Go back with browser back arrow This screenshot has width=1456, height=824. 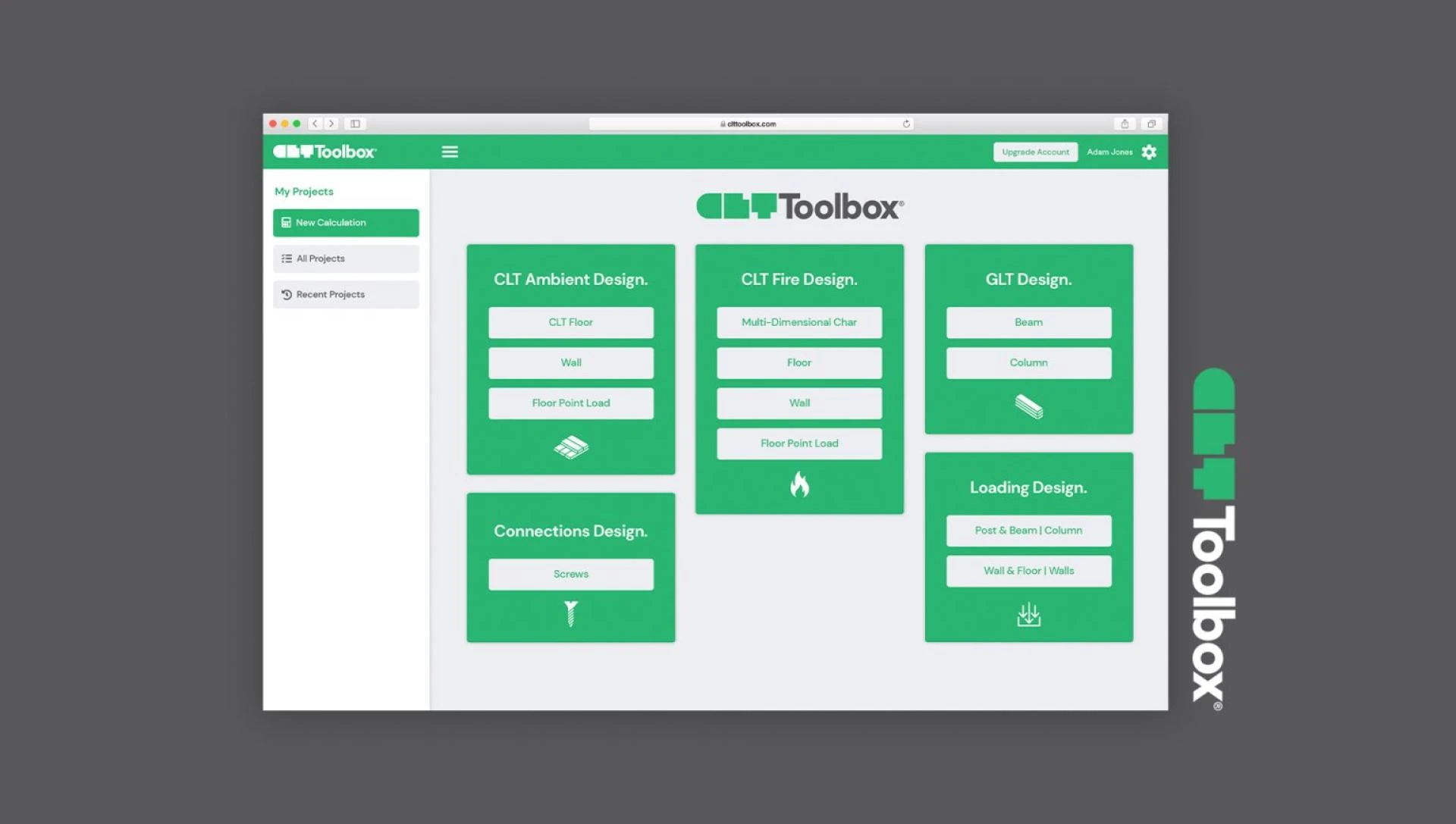click(x=315, y=124)
